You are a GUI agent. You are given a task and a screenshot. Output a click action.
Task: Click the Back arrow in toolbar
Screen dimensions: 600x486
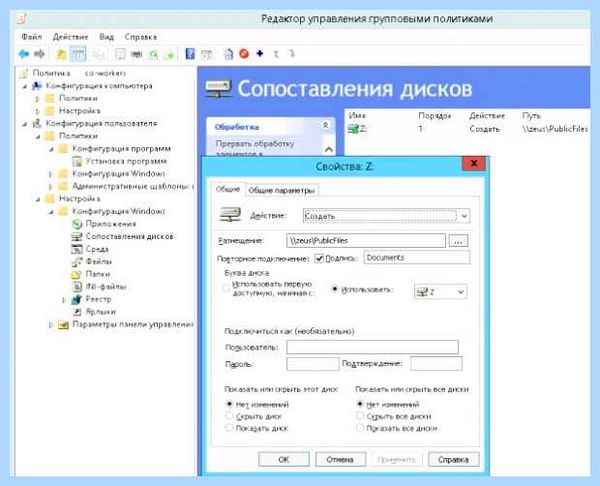(x=24, y=54)
